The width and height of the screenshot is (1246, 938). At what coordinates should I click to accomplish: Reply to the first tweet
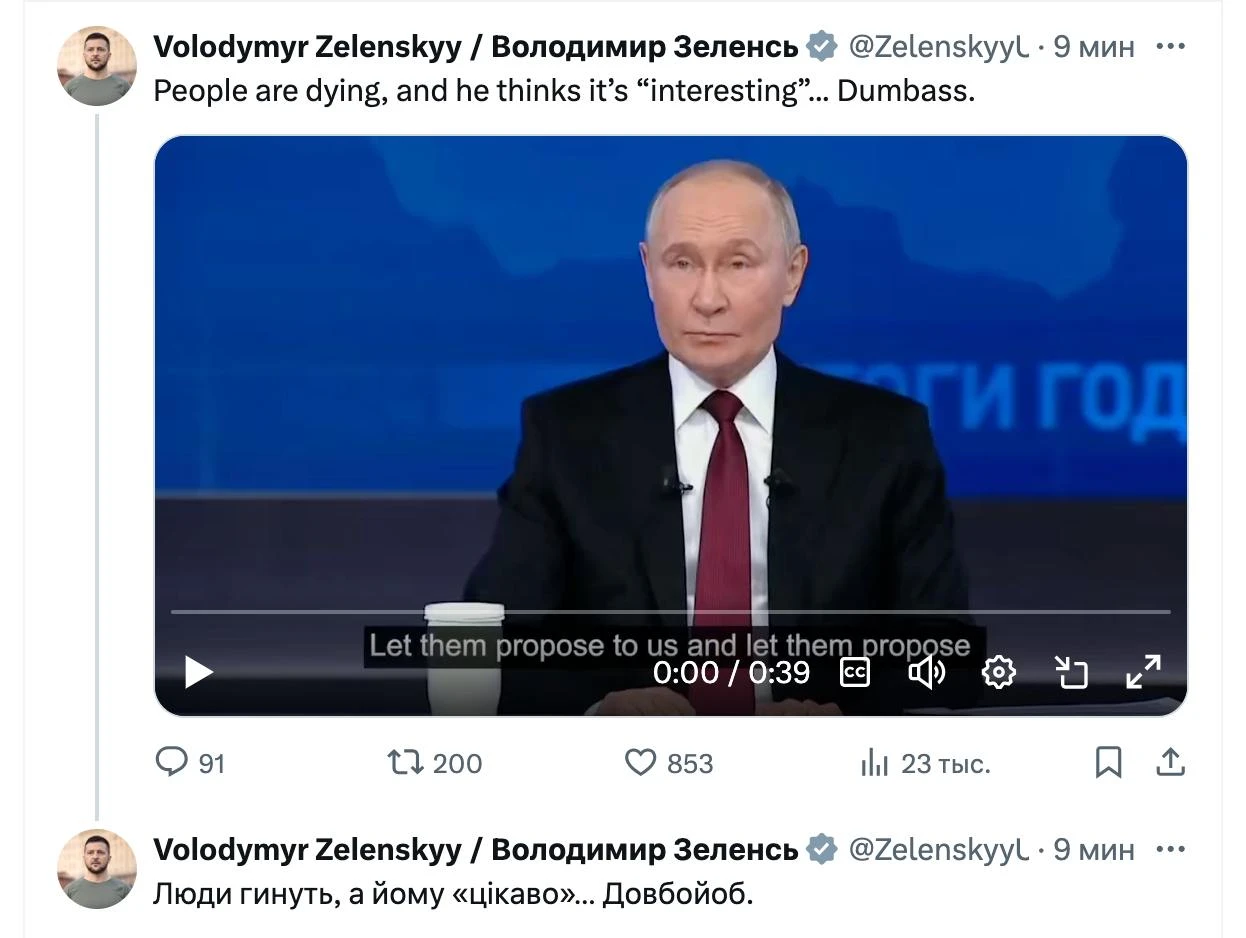click(x=173, y=763)
